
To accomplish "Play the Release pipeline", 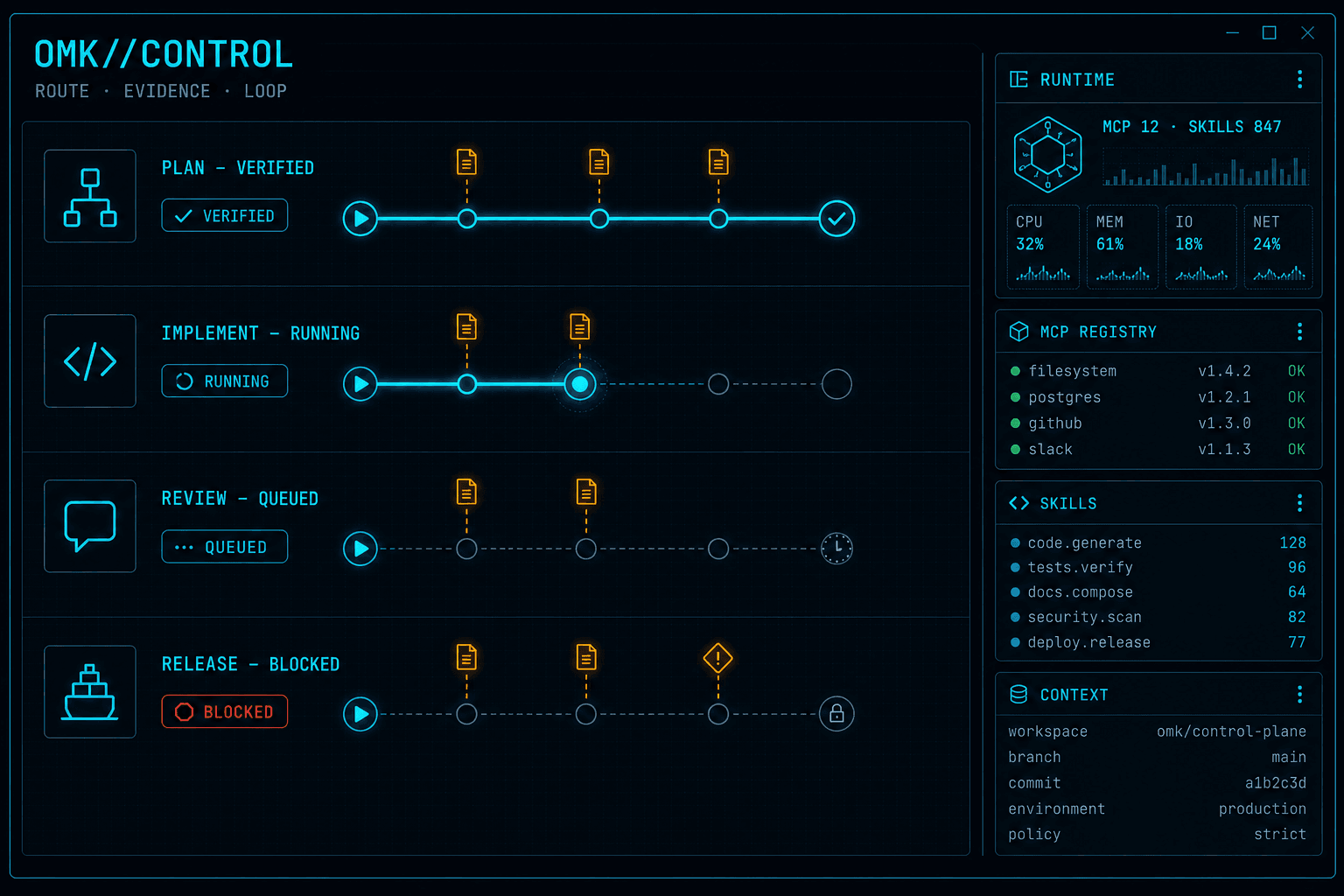I will click(360, 714).
